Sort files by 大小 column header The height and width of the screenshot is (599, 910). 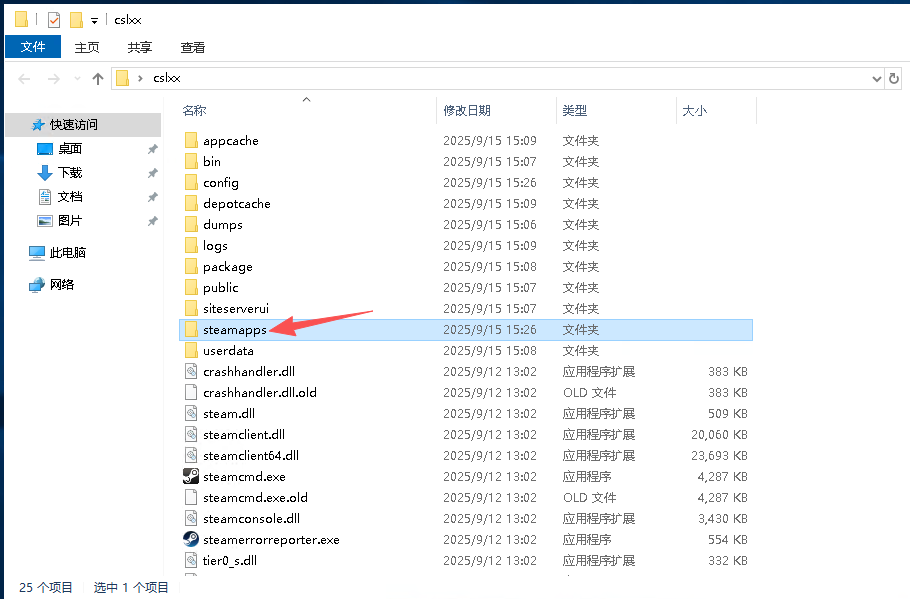click(694, 110)
